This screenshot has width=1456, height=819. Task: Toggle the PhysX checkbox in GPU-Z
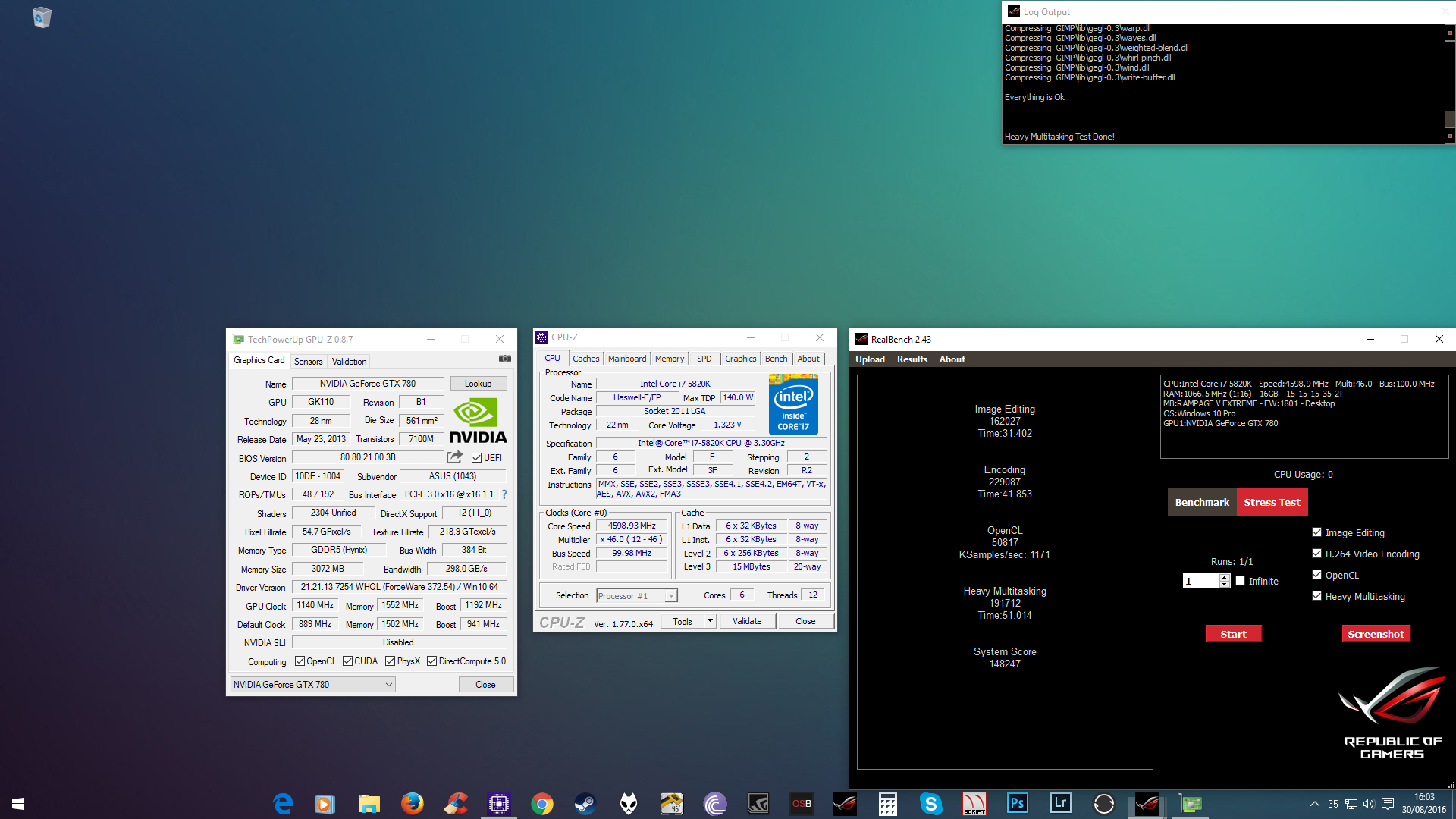coord(390,661)
